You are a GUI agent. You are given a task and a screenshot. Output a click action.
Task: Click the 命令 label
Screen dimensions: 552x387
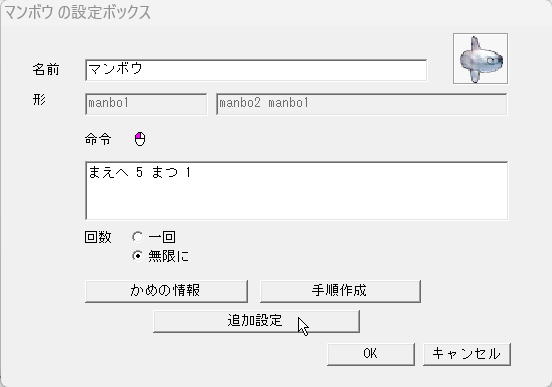(x=98, y=139)
